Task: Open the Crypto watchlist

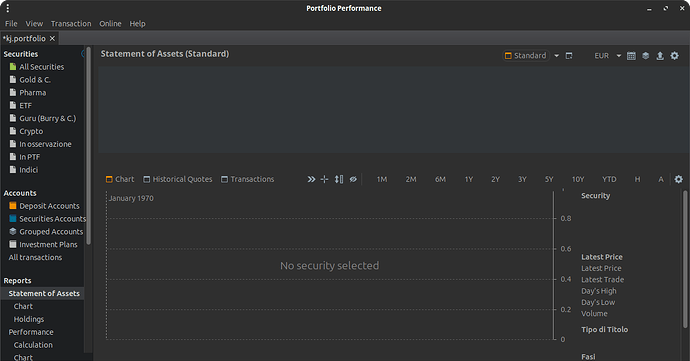Action: [x=31, y=131]
